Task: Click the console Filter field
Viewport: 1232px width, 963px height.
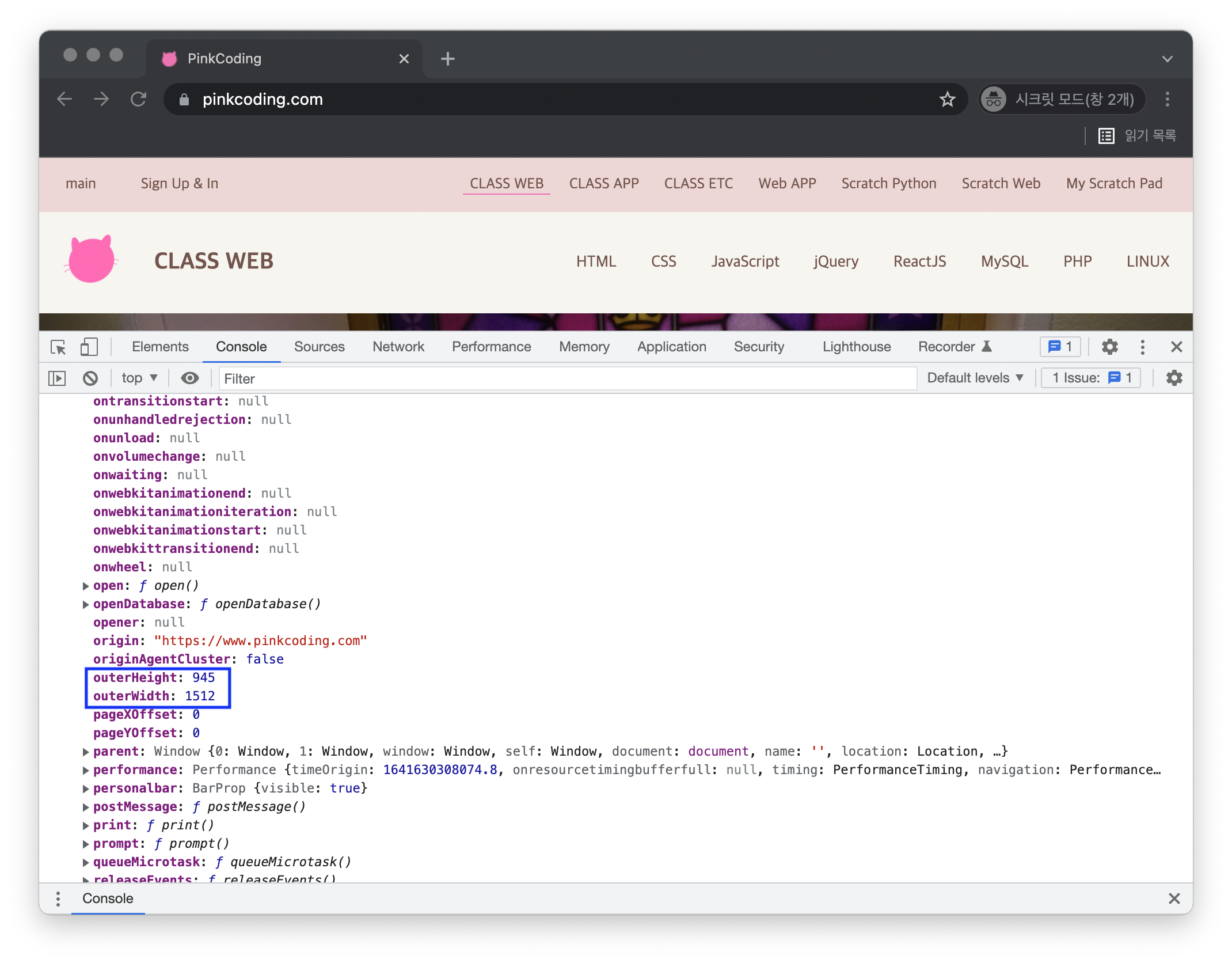Action: [x=567, y=378]
